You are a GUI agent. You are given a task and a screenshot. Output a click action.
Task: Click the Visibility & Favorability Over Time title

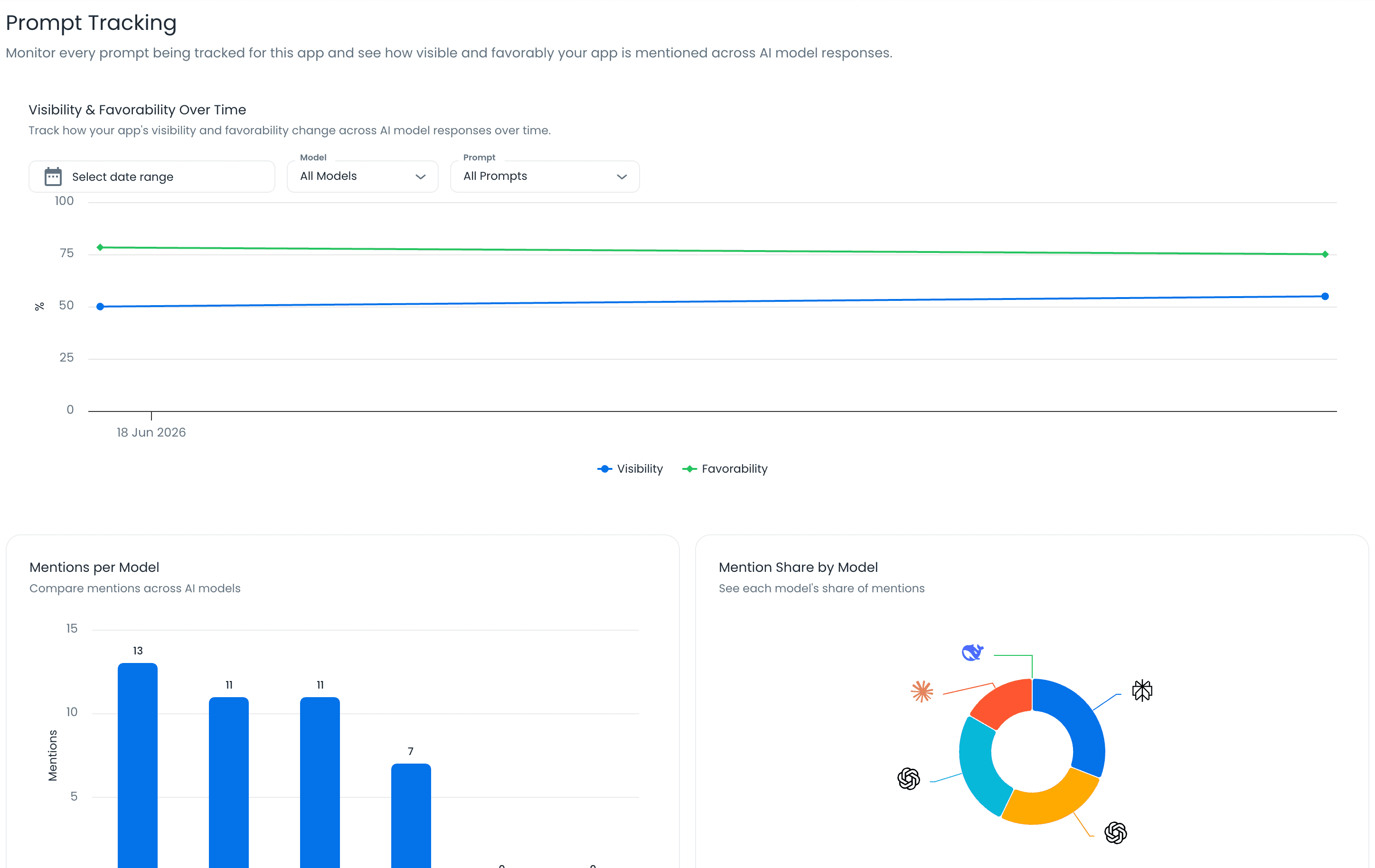click(x=138, y=110)
